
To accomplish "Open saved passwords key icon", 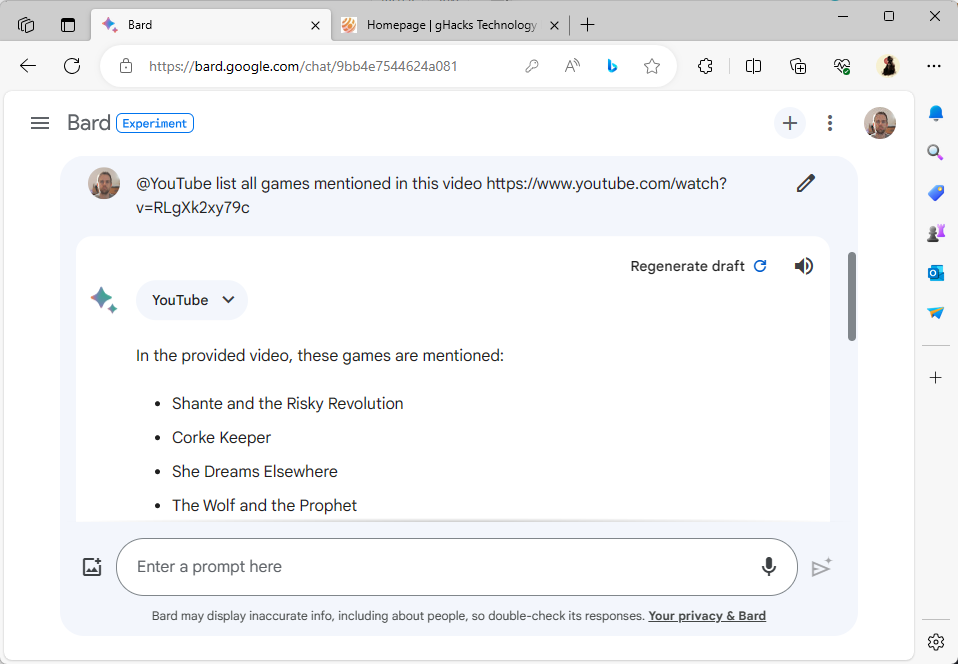I will click(x=532, y=66).
